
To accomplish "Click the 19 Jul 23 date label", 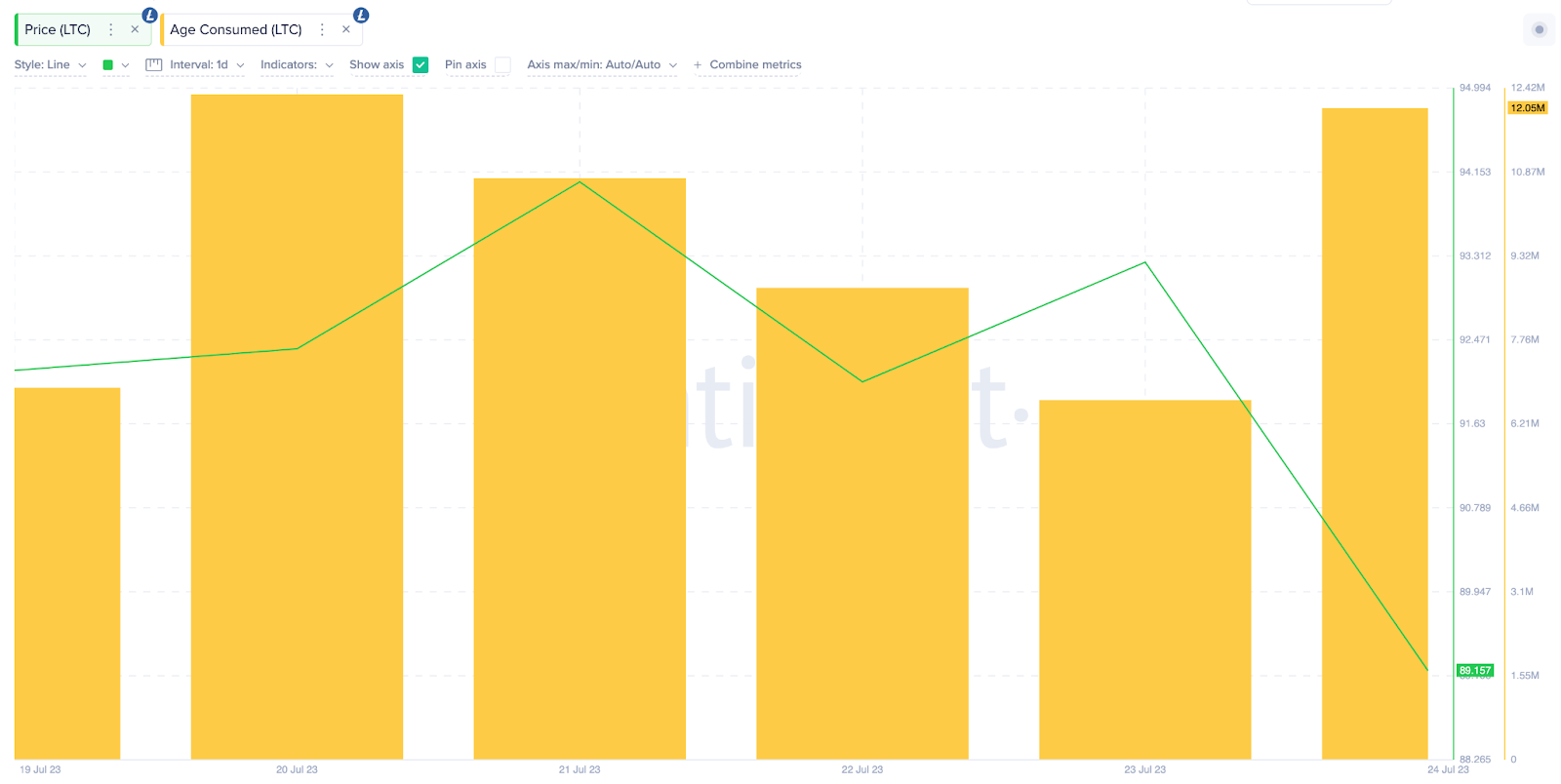I will [x=40, y=770].
